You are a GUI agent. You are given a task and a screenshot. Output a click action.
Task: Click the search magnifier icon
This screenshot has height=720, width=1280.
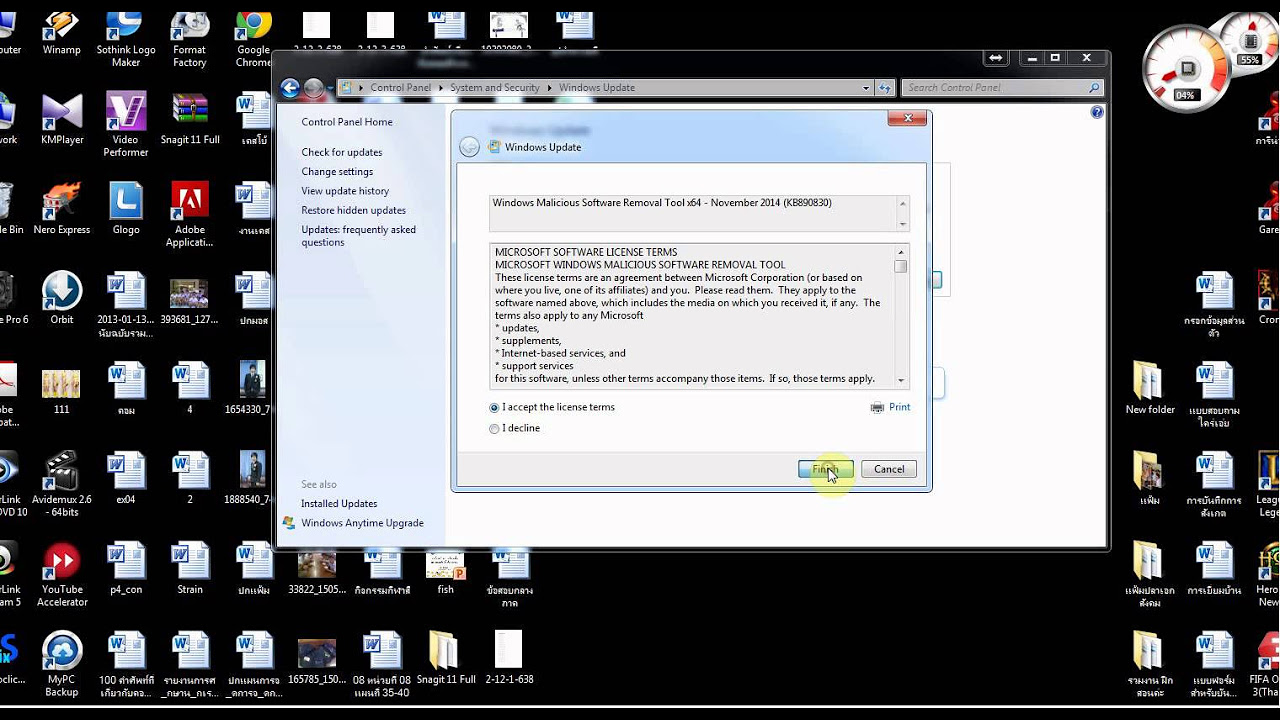click(1094, 88)
